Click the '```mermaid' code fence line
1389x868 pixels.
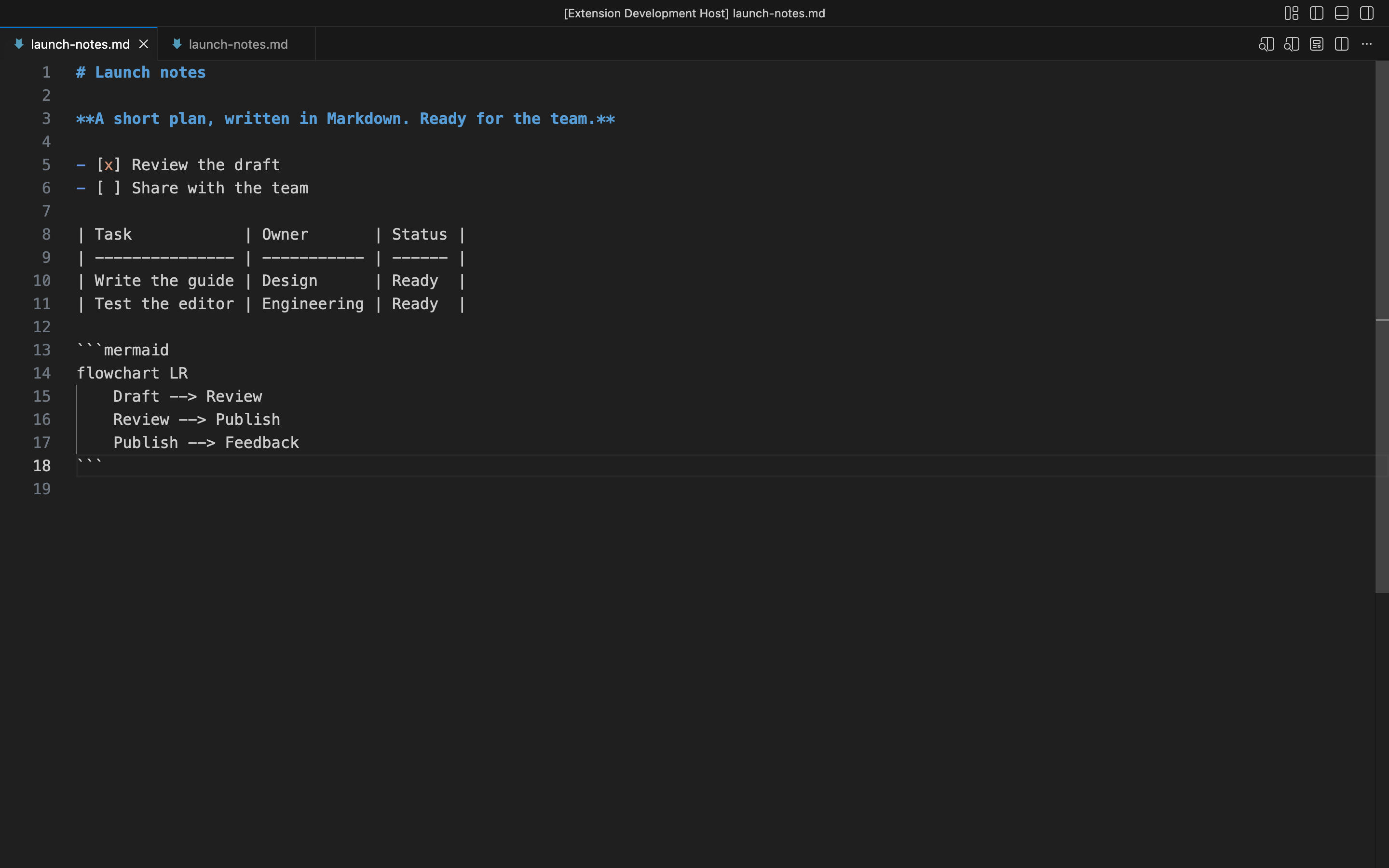(x=123, y=350)
